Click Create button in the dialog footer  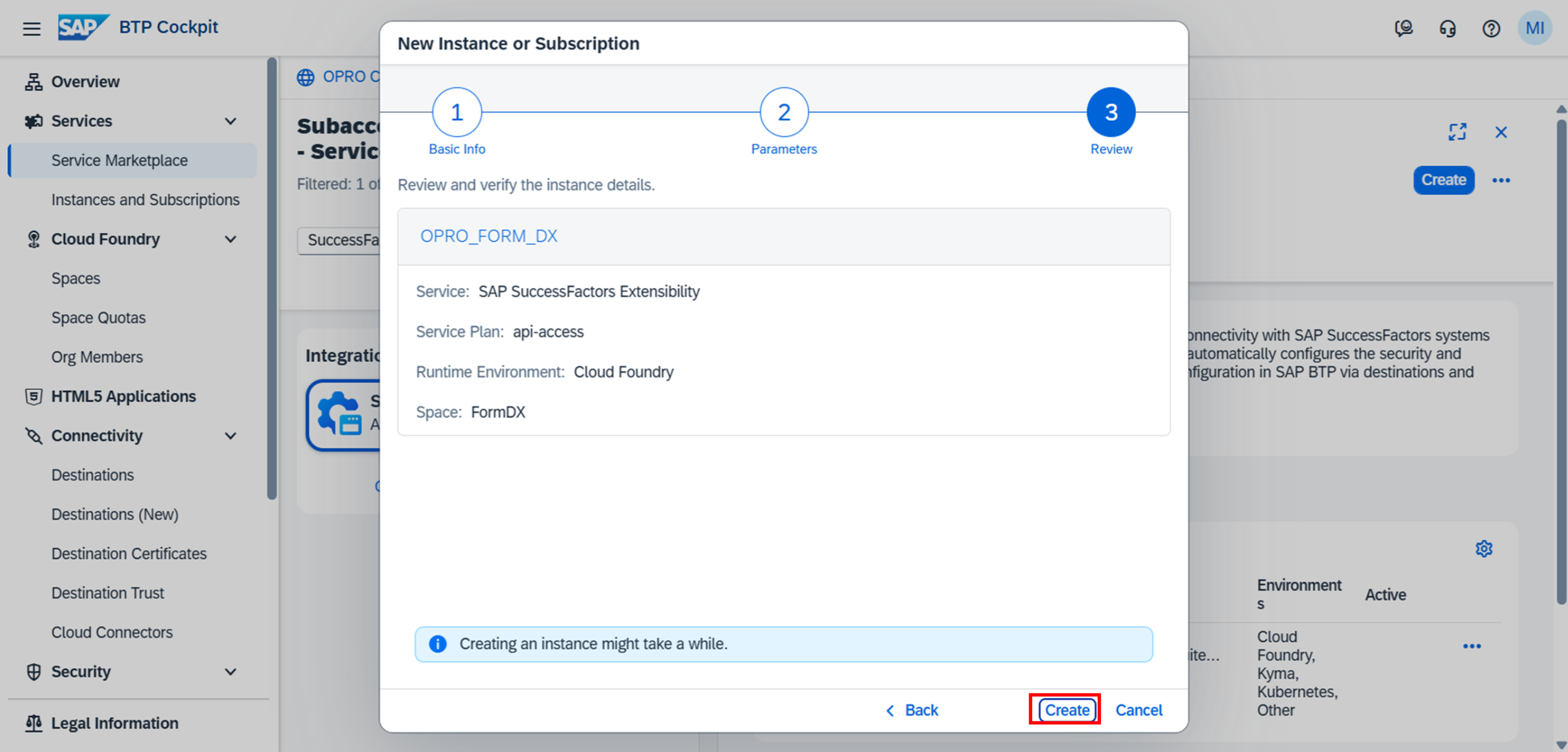[x=1067, y=710]
